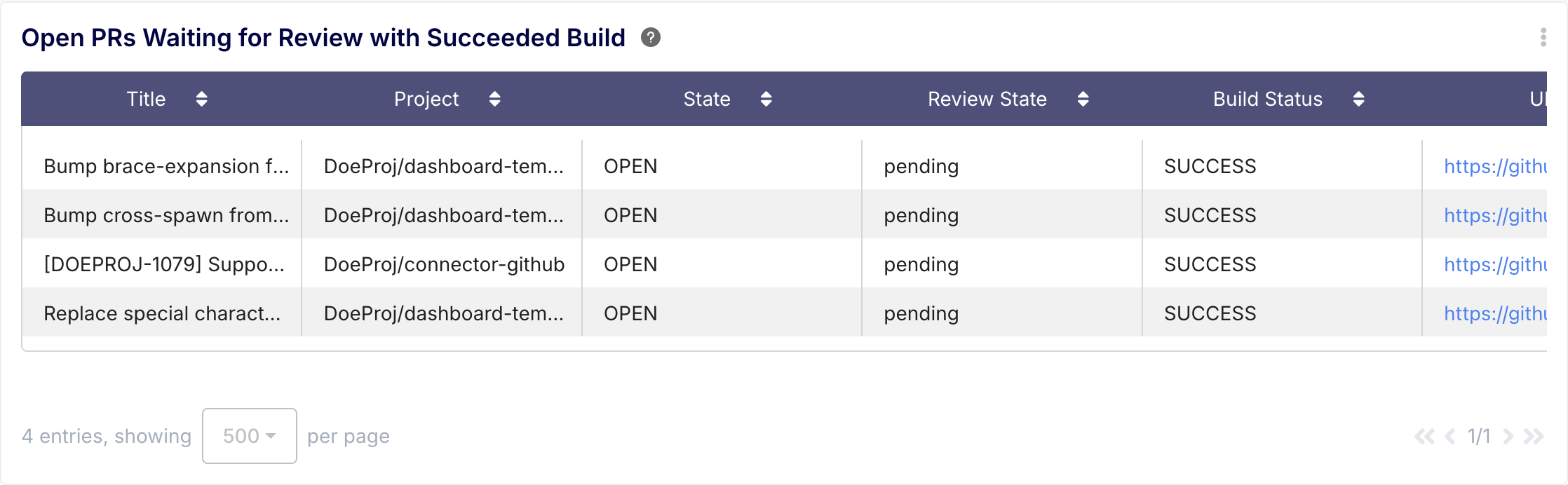The image size is (1568, 485).
Task: Go to the next page arrow
Action: click(x=1508, y=437)
